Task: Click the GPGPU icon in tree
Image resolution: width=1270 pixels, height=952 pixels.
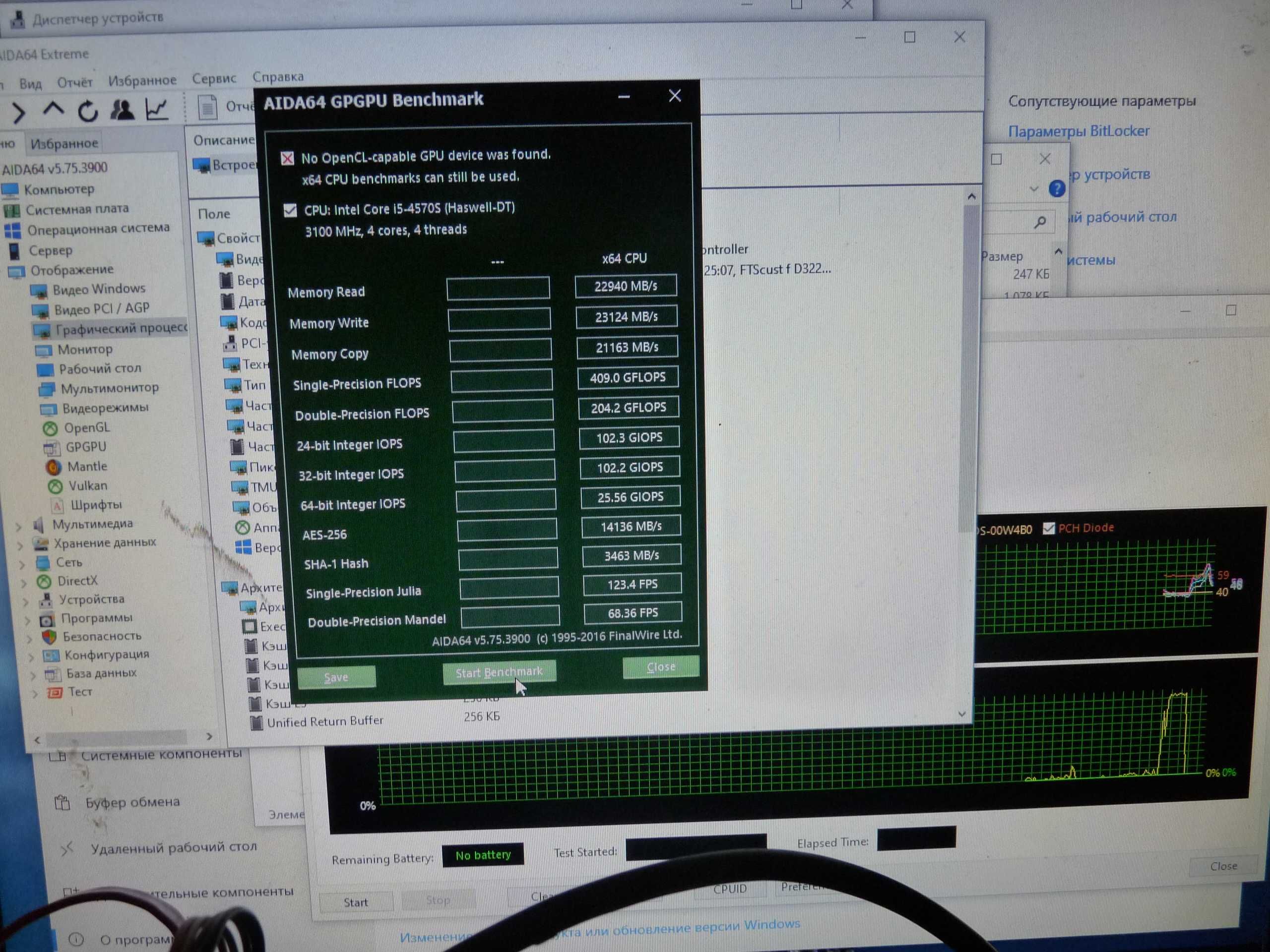Action: coord(52,448)
